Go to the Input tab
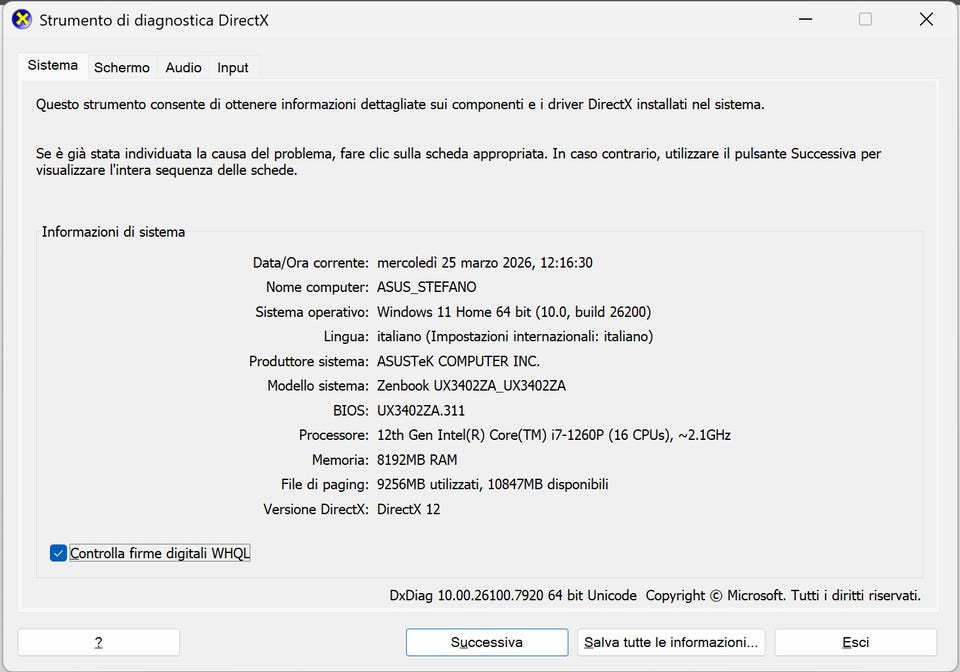960x672 pixels. [x=233, y=68]
